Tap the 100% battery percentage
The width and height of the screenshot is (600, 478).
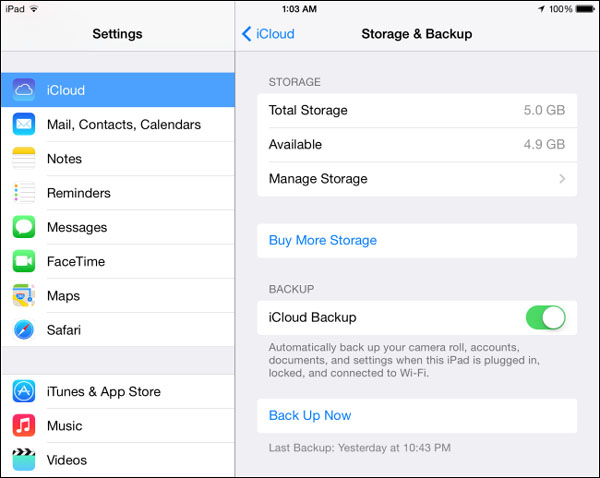(x=561, y=9)
